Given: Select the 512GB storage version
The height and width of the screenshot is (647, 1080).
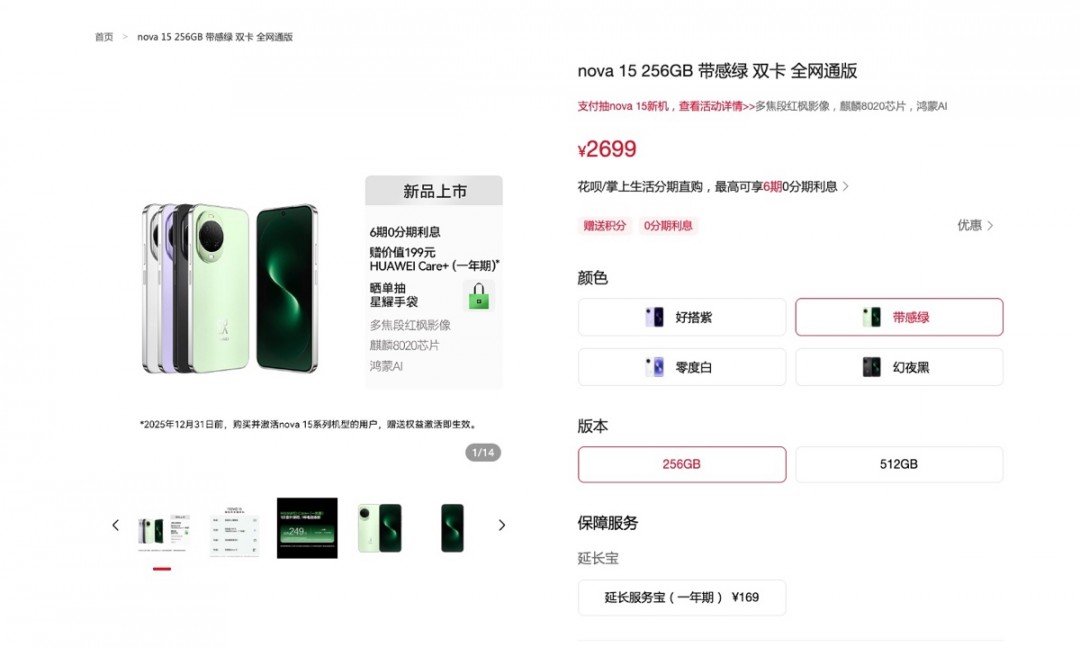Looking at the screenshot, I should pos(899,464).
